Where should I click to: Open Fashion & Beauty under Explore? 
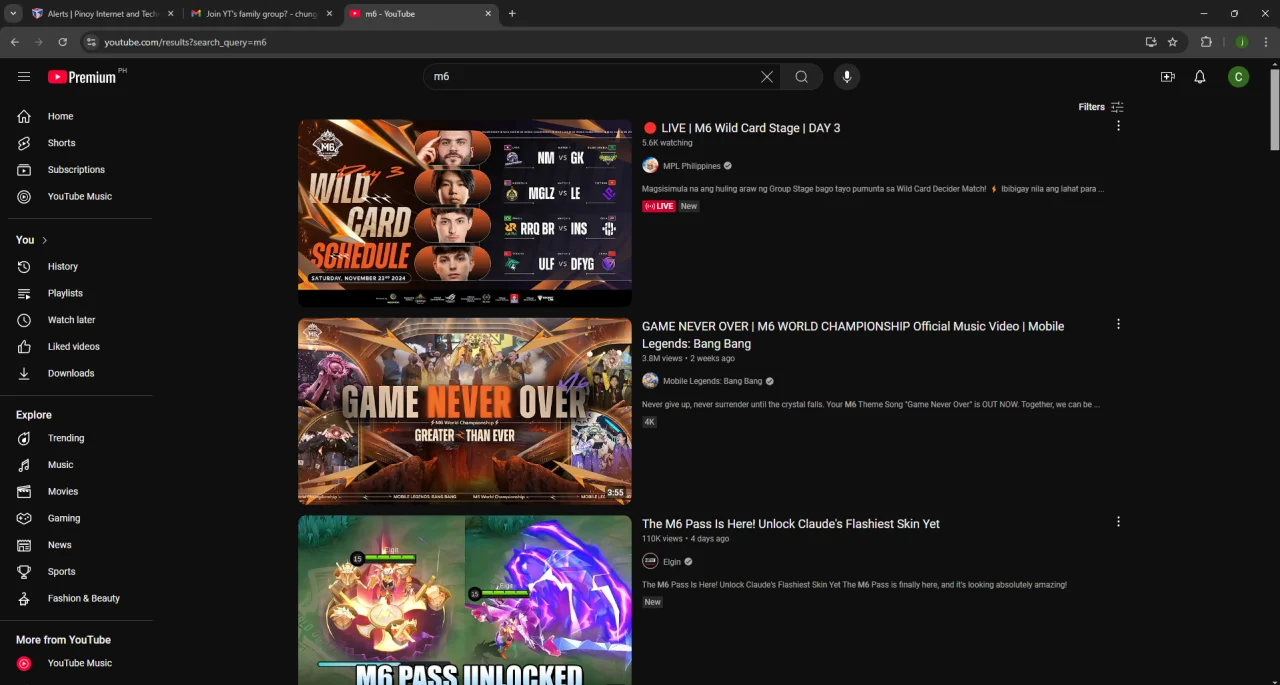click(80, 598)
